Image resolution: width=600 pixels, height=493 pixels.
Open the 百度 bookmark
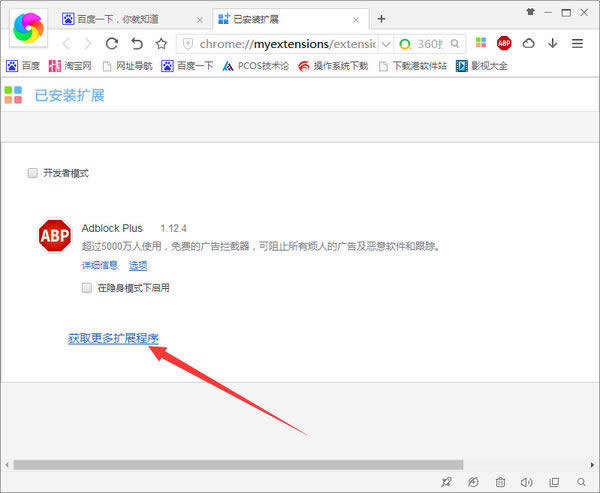[x=23, y=66]
